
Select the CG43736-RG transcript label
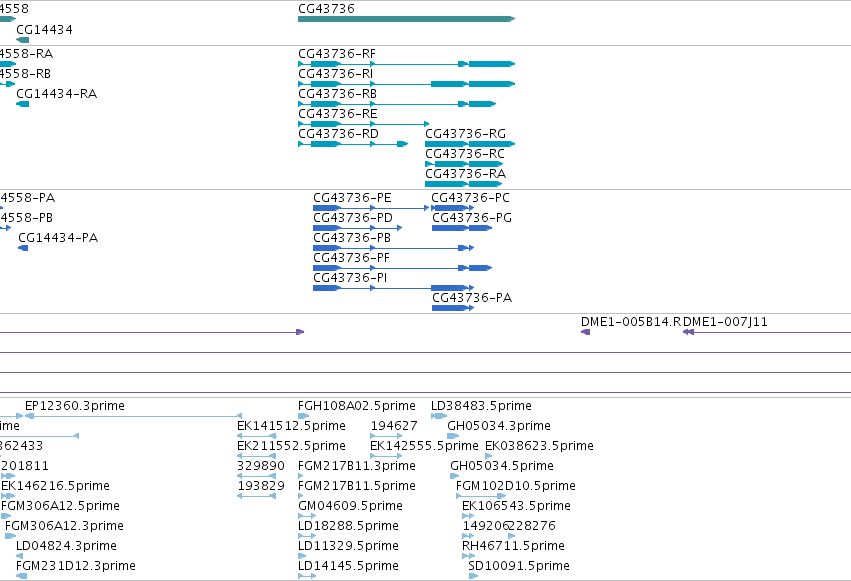tap(465, 133)
